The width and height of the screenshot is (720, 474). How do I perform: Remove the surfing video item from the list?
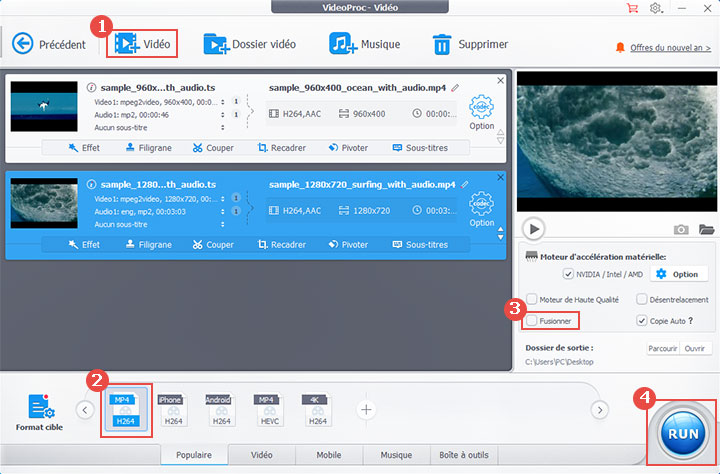coord(501,177)
